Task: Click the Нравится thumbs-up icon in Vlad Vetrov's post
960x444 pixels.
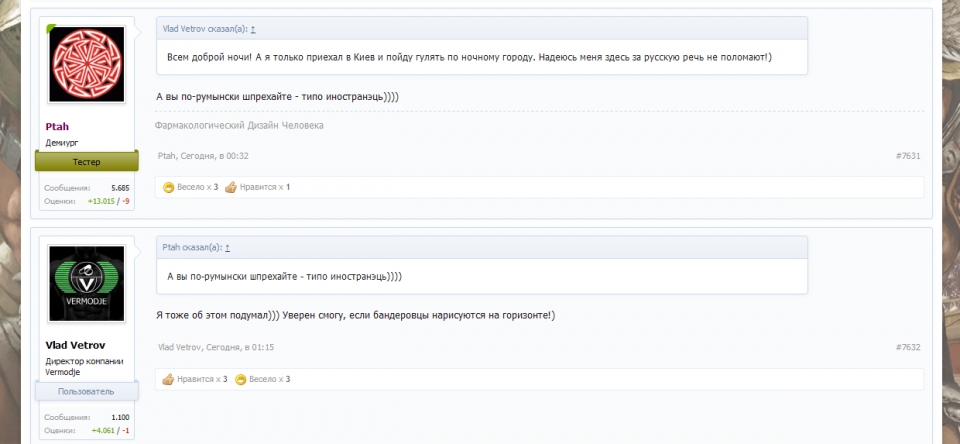Action: (169, 379)
